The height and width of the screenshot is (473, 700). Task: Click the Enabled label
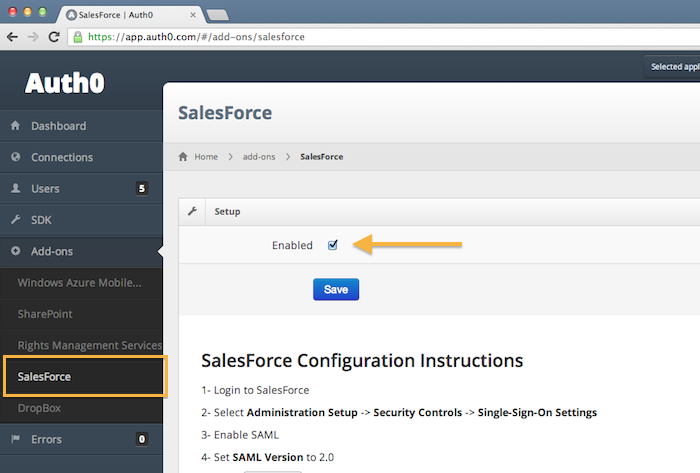(292, 245)
